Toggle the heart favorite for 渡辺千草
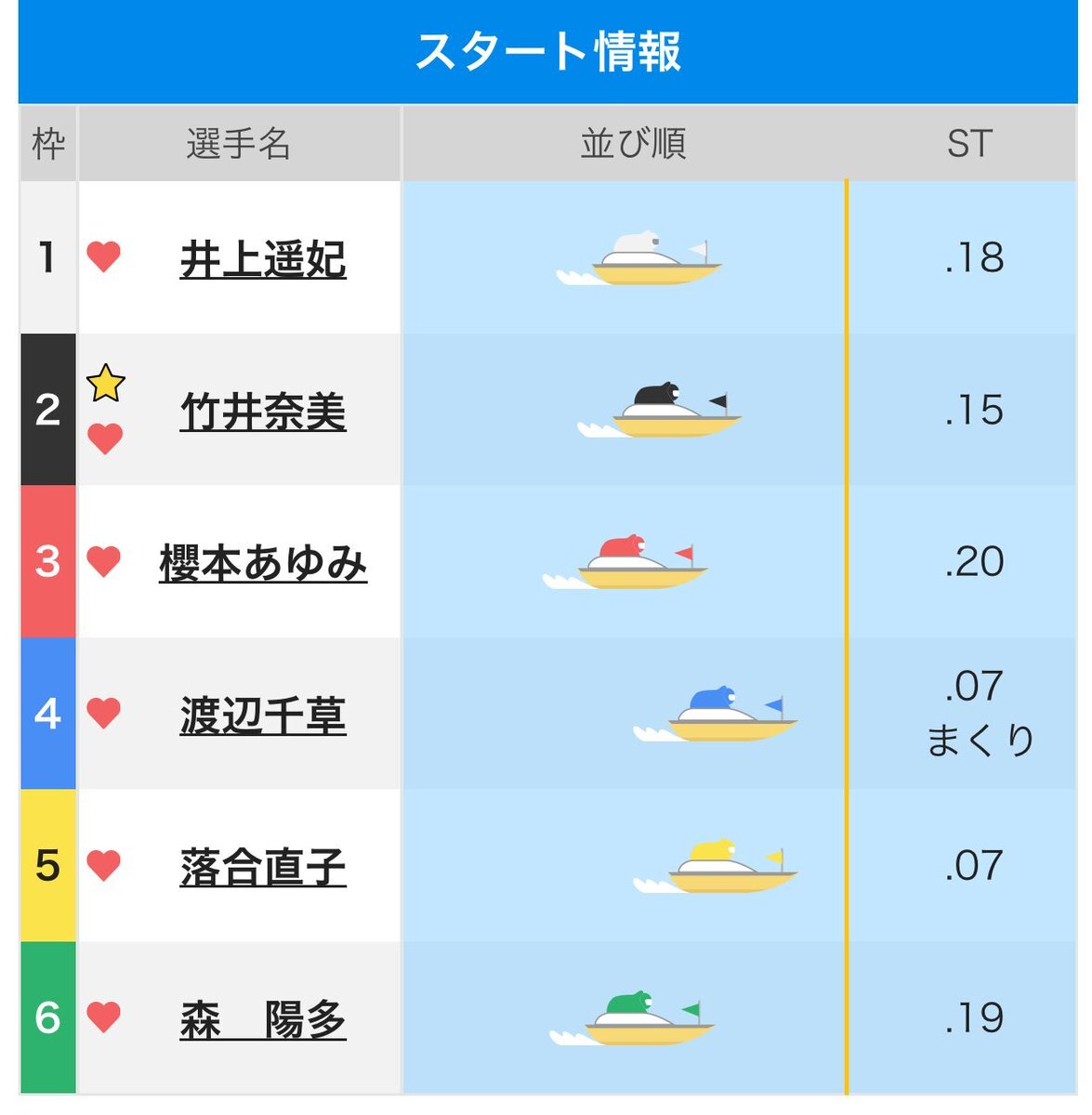Viewport: 1092px width, 1115px height. click(104, 714)
